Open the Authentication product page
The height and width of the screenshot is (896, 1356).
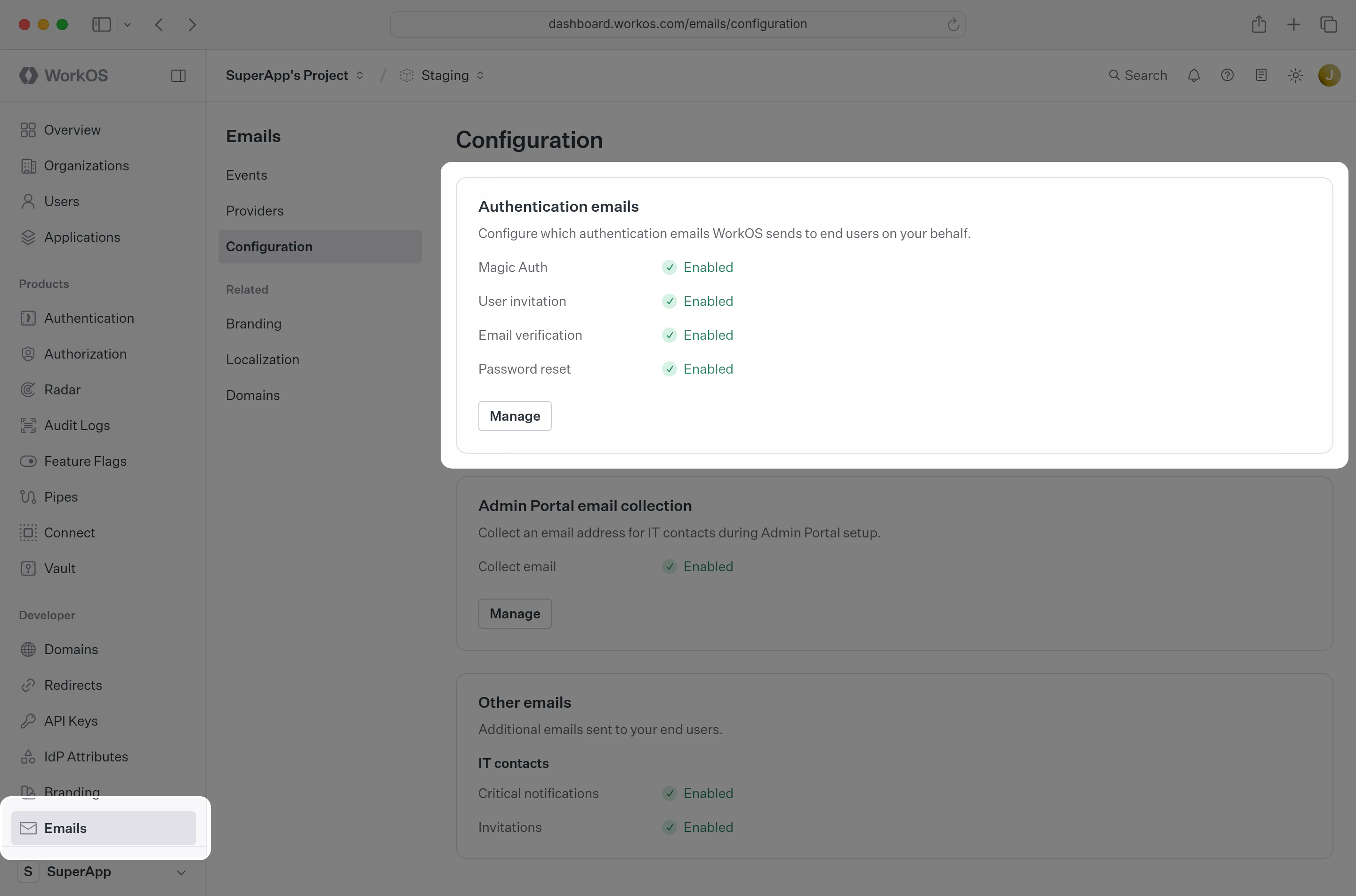tap(103, 318)
